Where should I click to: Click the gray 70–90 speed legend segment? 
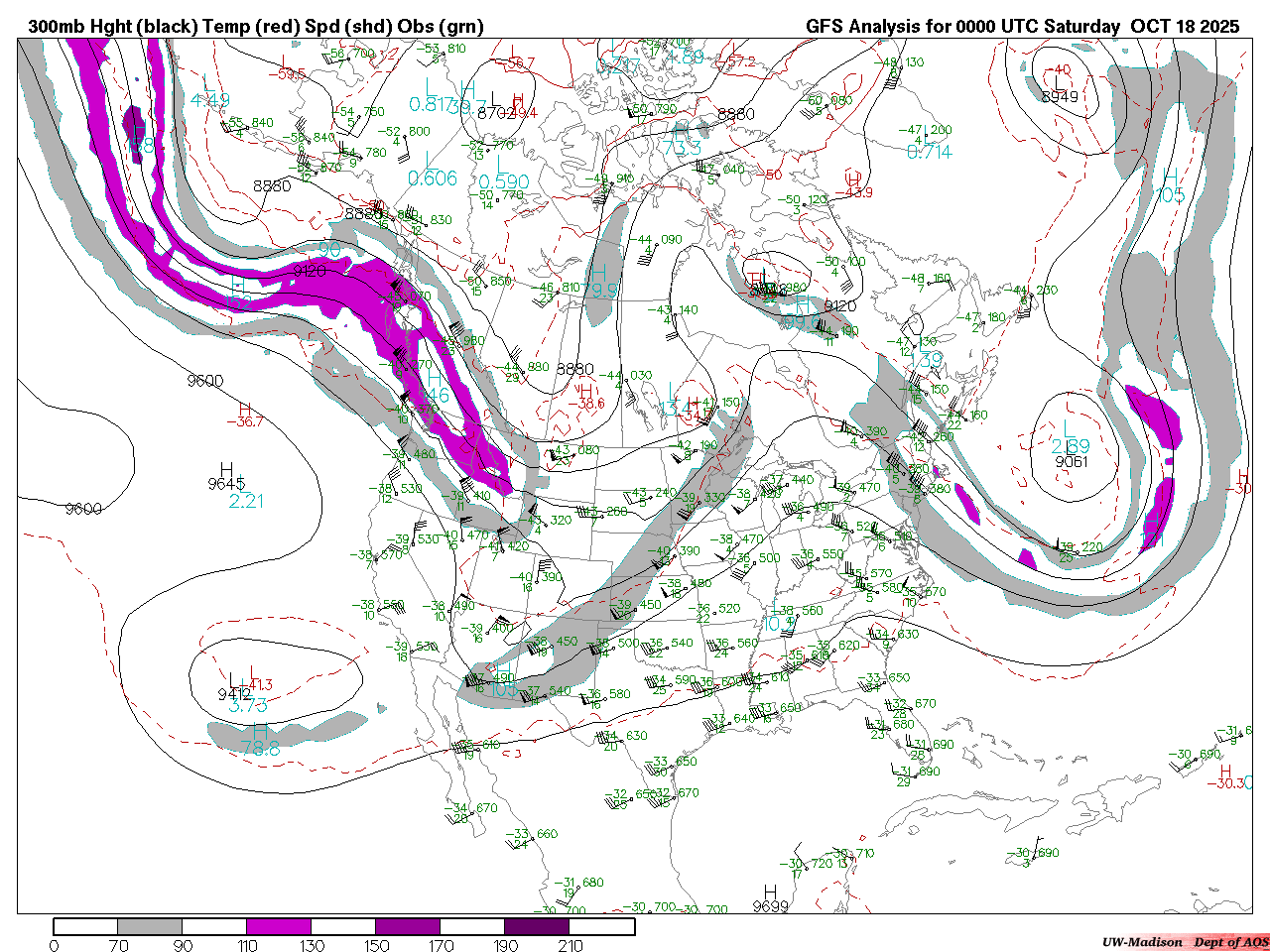pyautogui.click(x=150, y=927)
